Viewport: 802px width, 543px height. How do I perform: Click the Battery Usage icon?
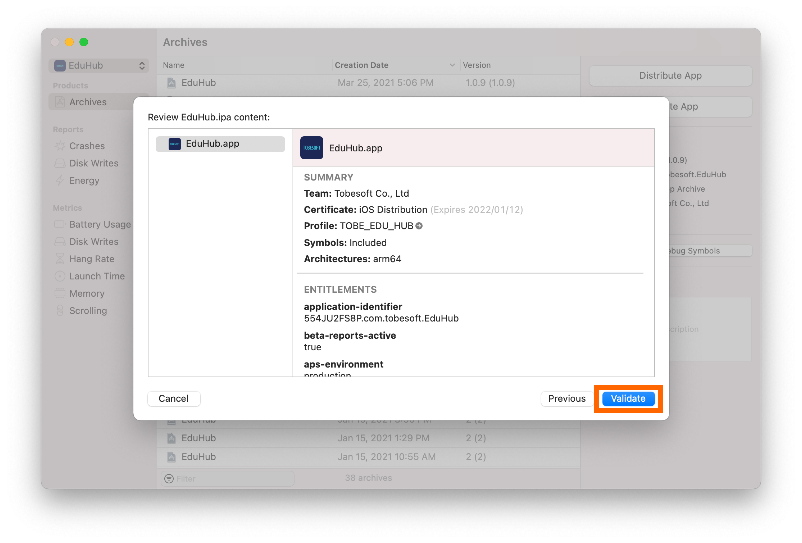coord(59,224)
